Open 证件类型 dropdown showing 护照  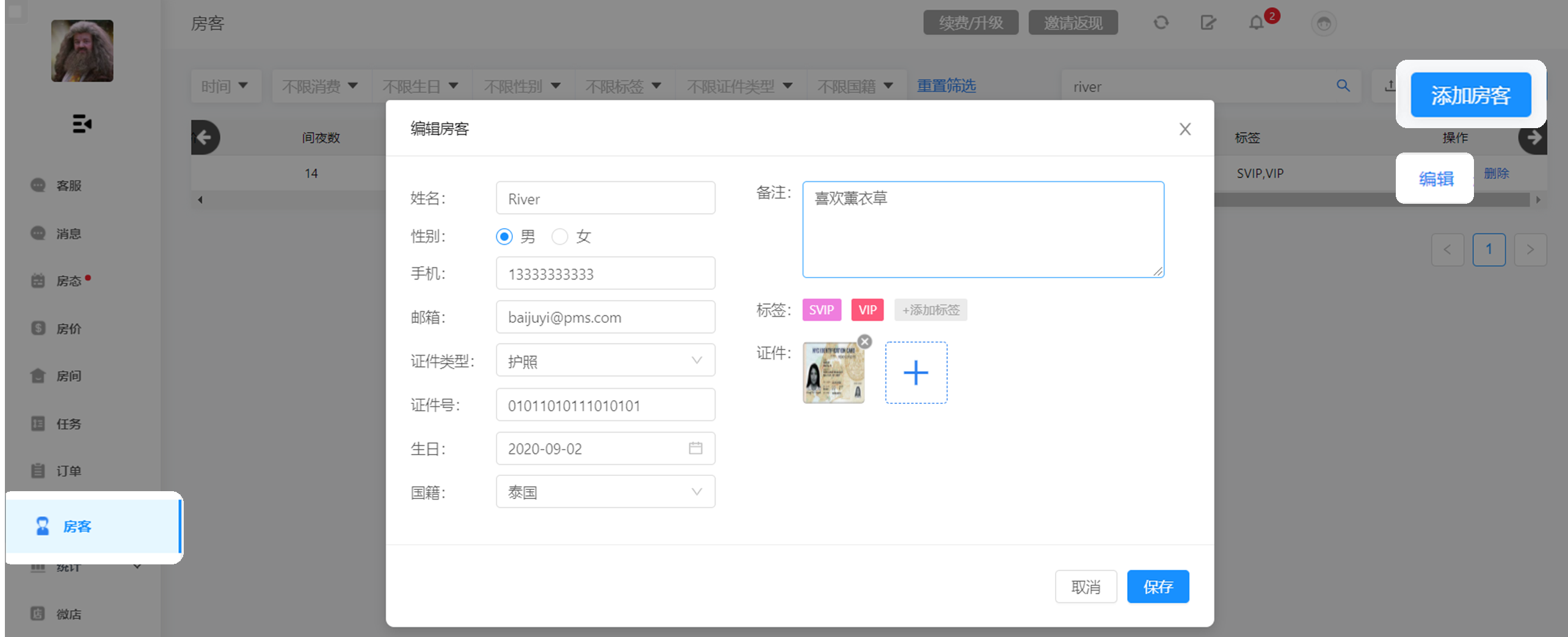pos(605,360)
